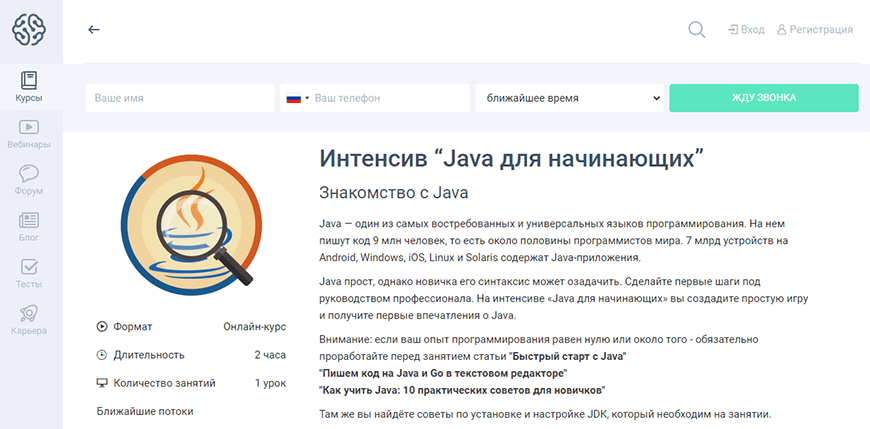Screen dimensions: 870x429
Task: Click the ЖДУ ЗВОНКА button
Action: pos(764,98)
